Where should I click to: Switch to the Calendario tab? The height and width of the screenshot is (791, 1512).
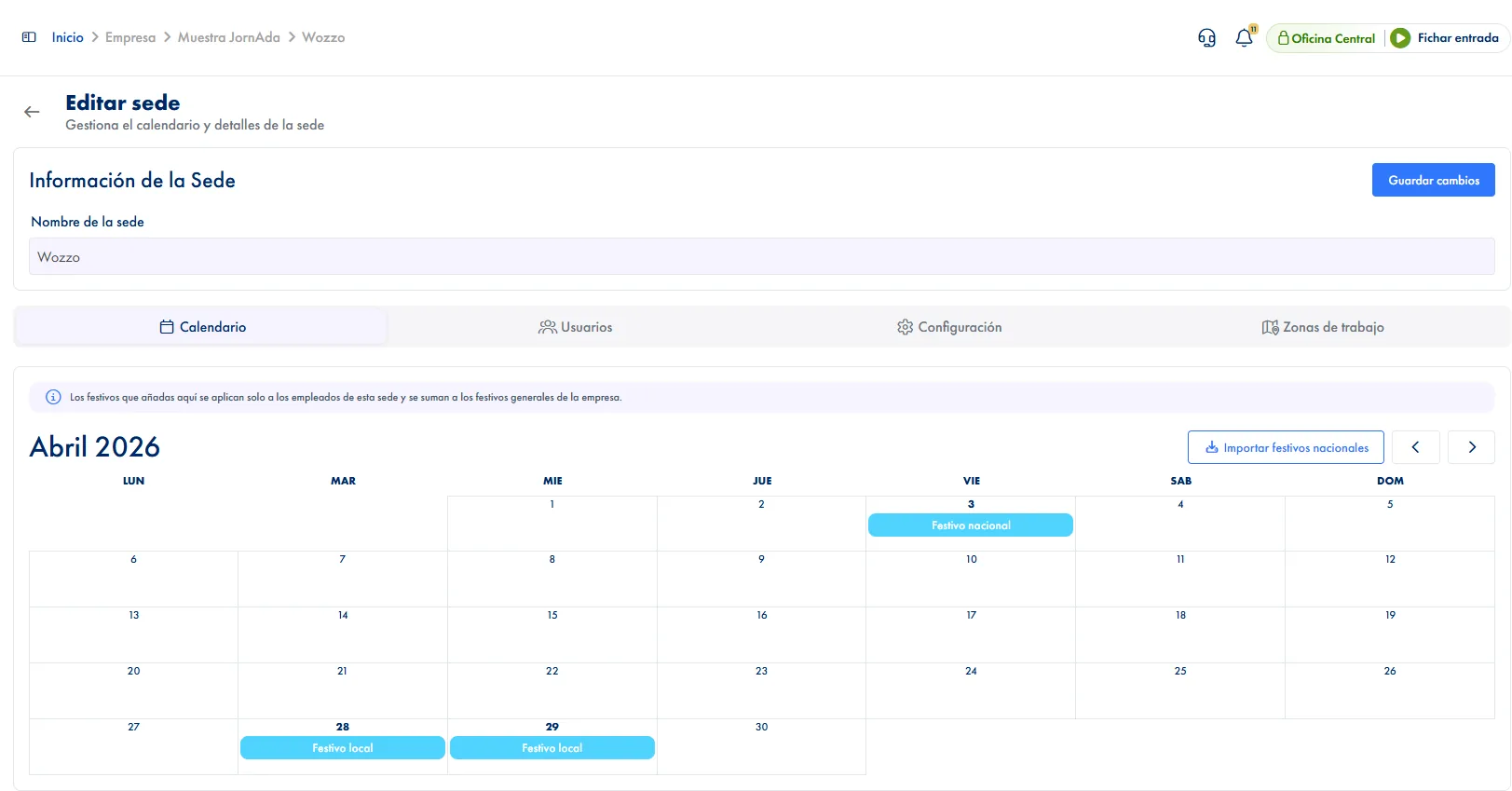click(x=201, y=327)
